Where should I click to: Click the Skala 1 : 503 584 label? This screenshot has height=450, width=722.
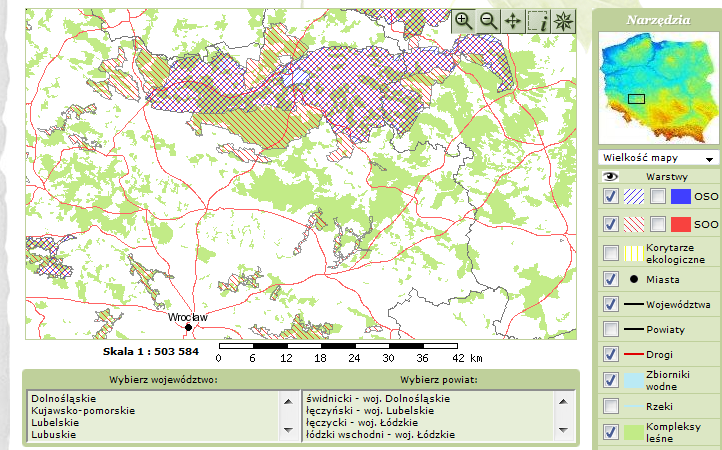151,351
